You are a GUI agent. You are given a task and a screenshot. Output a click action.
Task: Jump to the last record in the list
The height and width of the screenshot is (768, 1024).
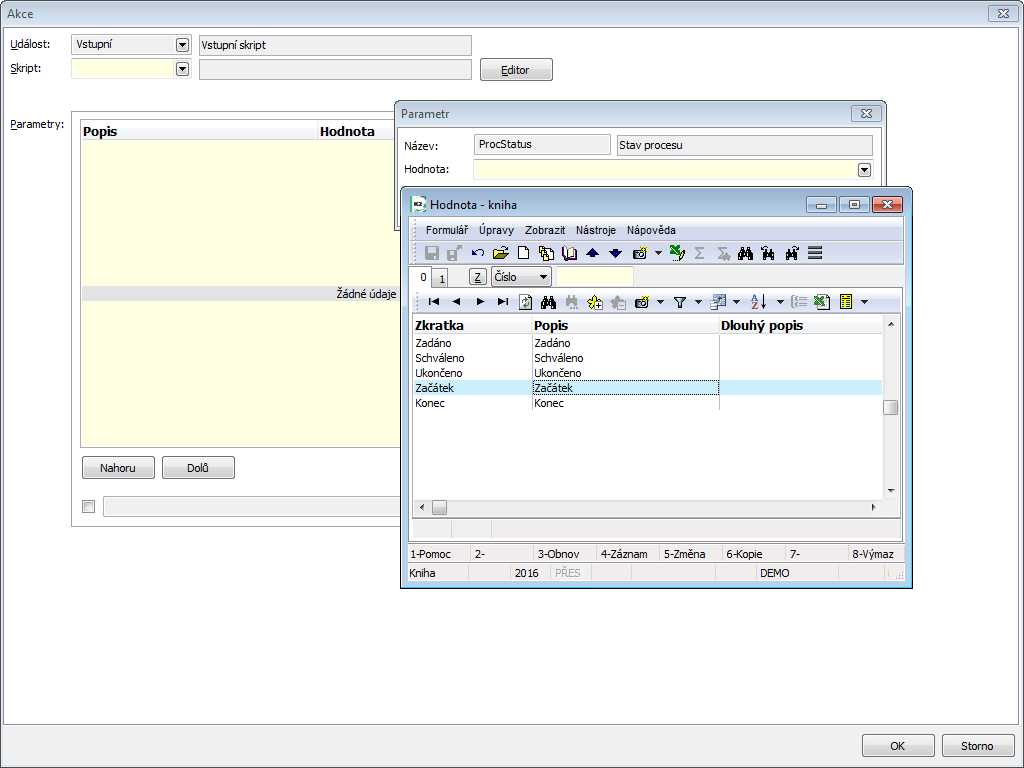(x=502, y=302)
